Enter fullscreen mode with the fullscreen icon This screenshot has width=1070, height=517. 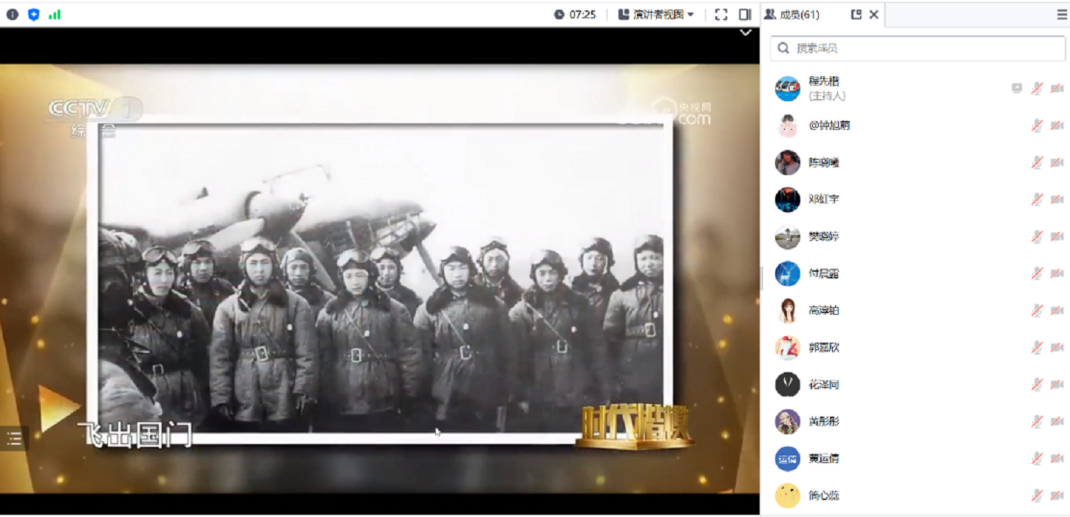[x=721, y=14]
